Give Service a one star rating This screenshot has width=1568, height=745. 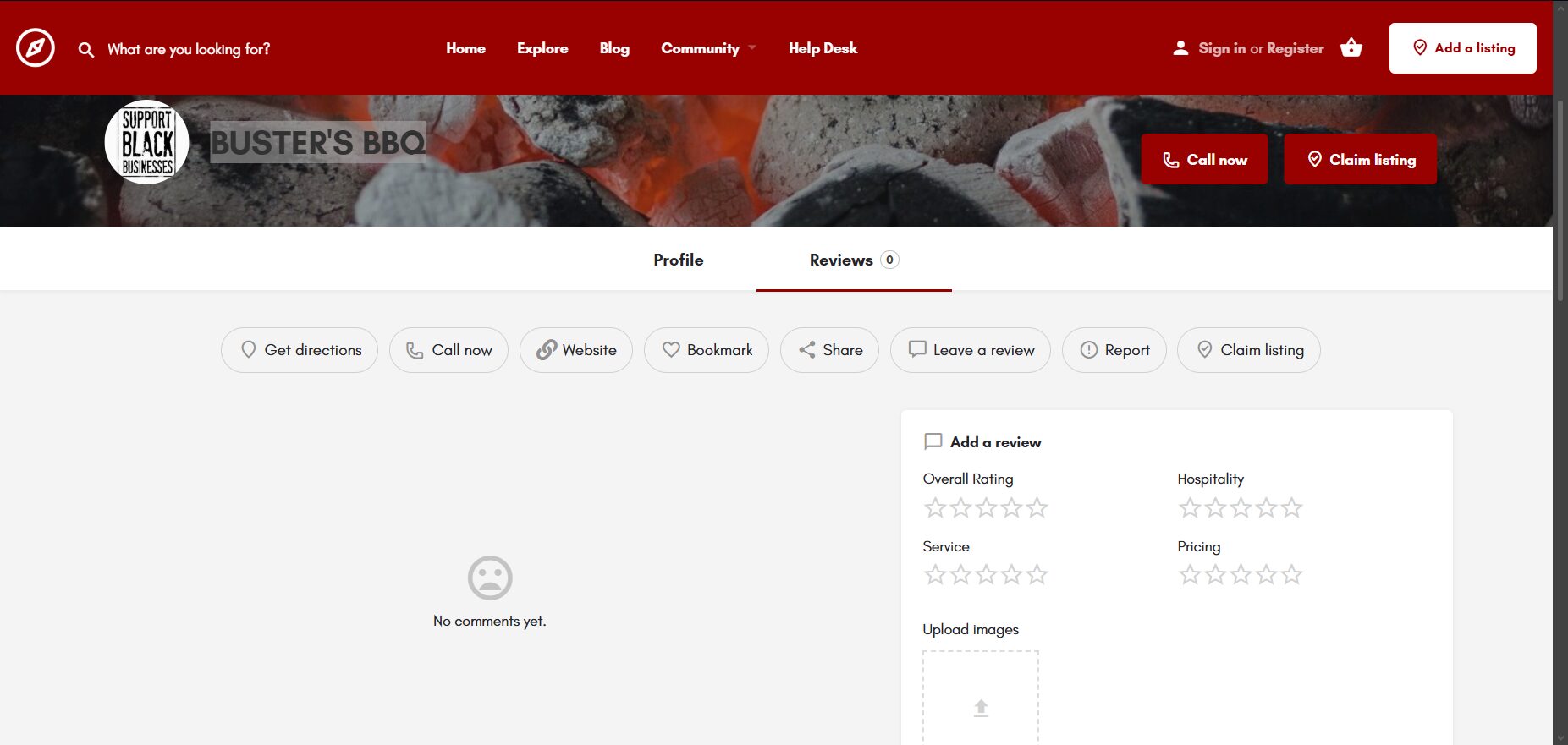pyautogui.click(x=935, y=575)
